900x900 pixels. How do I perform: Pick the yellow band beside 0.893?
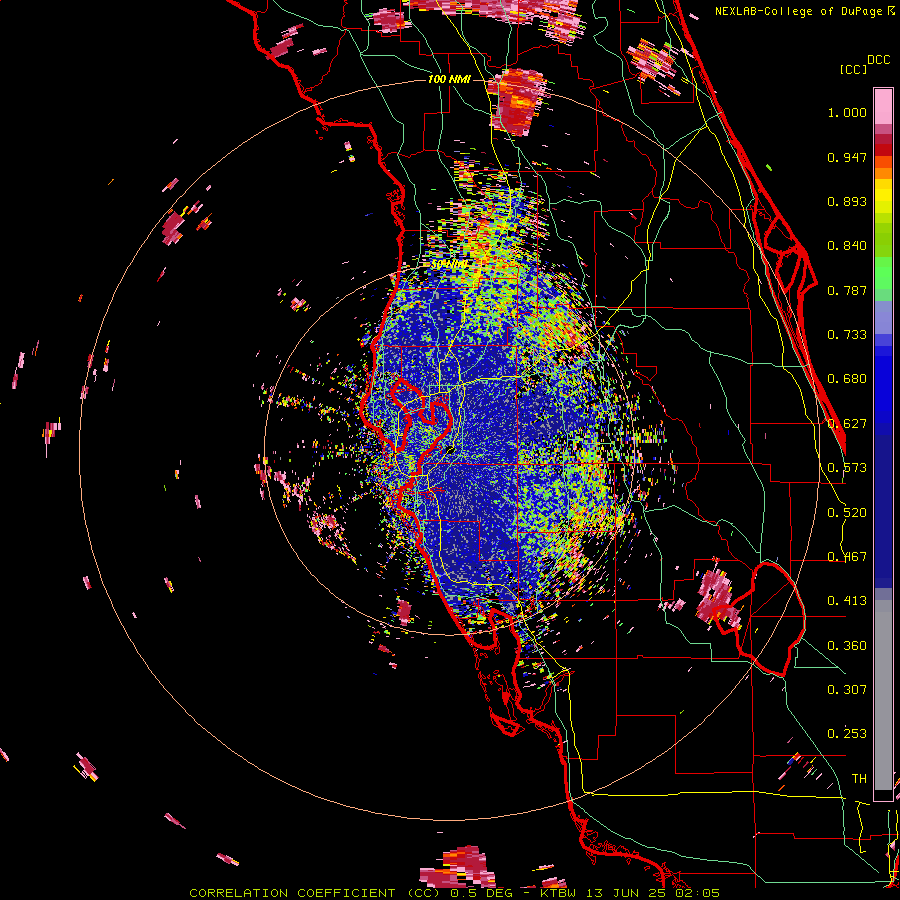883,201
